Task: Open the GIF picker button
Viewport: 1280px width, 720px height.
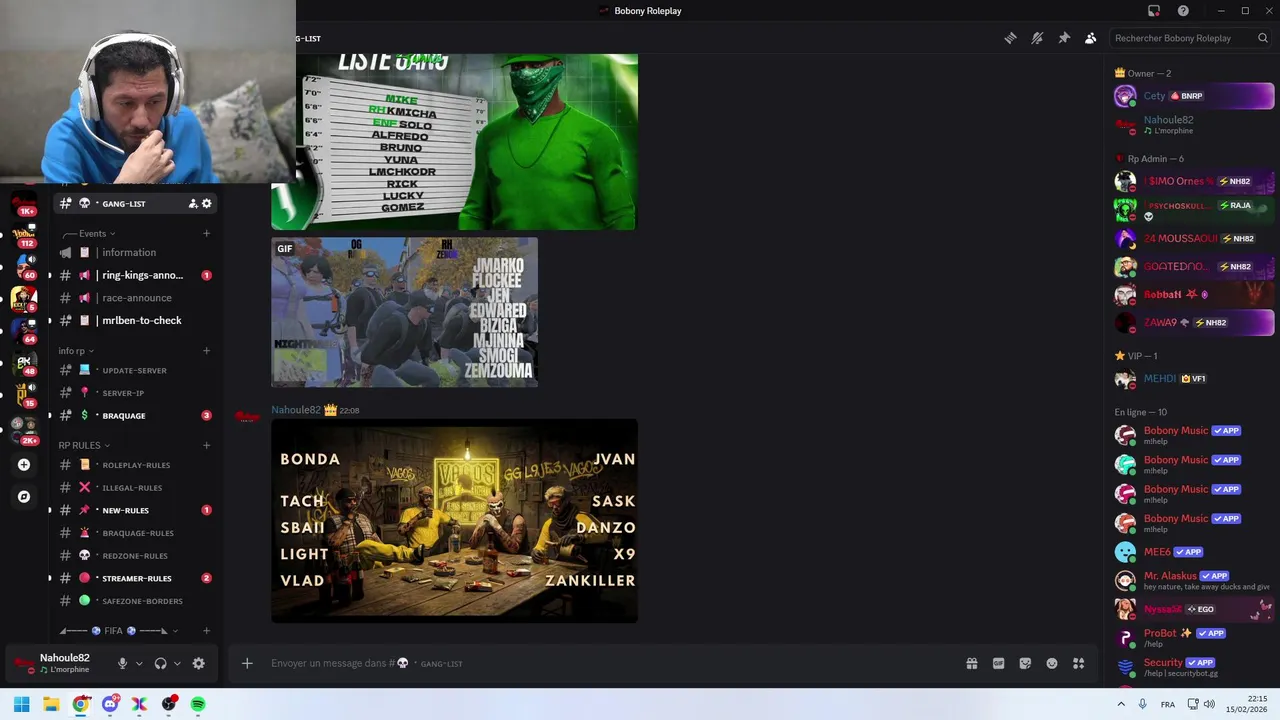Action: 998,663
